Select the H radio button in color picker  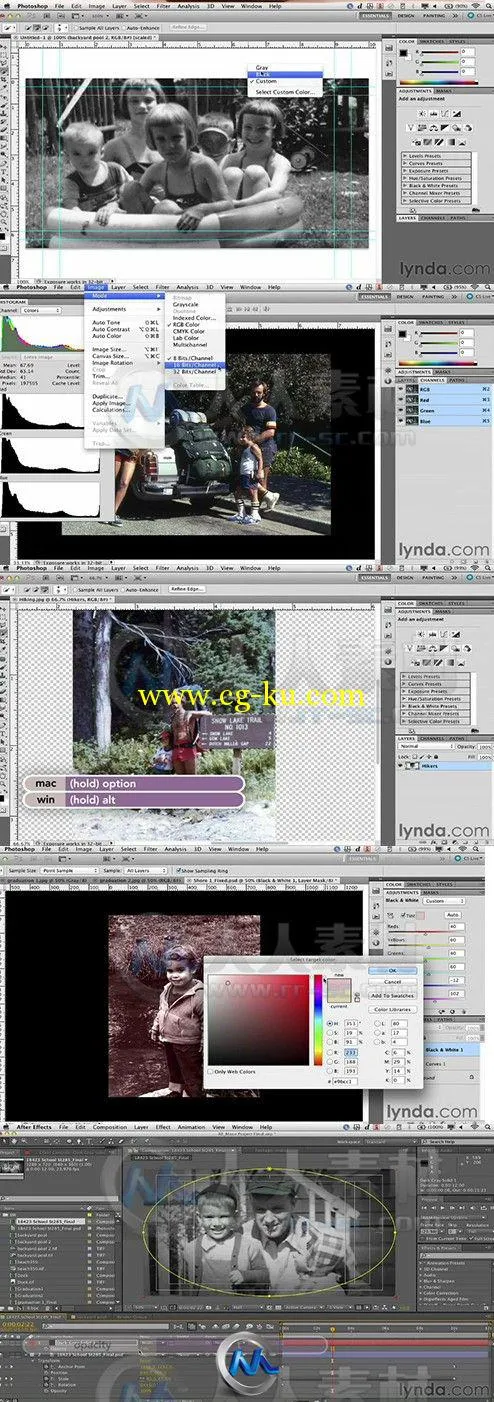(x=331, y=1022)
